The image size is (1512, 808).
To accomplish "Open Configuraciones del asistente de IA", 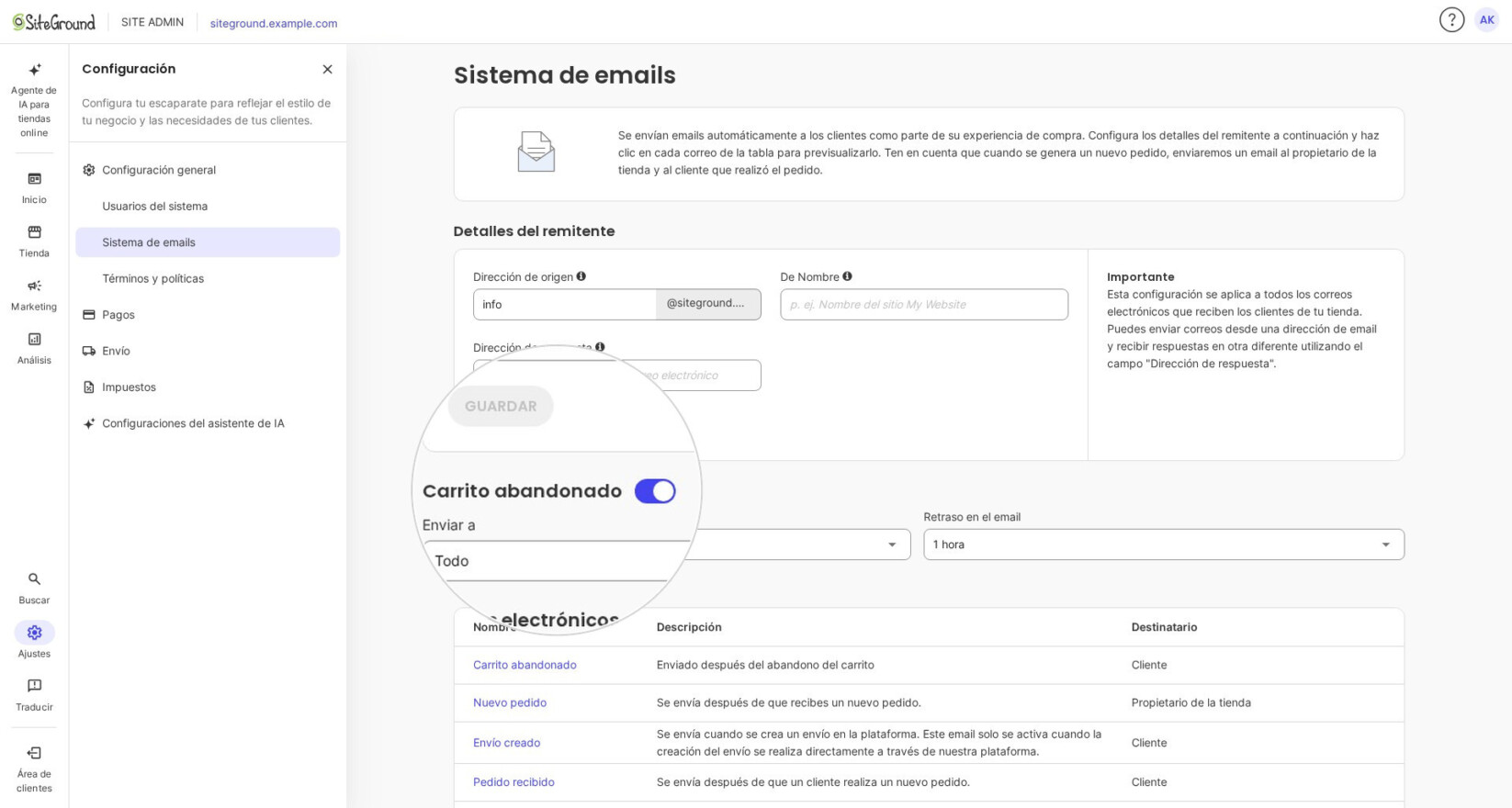I will (208, 423).
